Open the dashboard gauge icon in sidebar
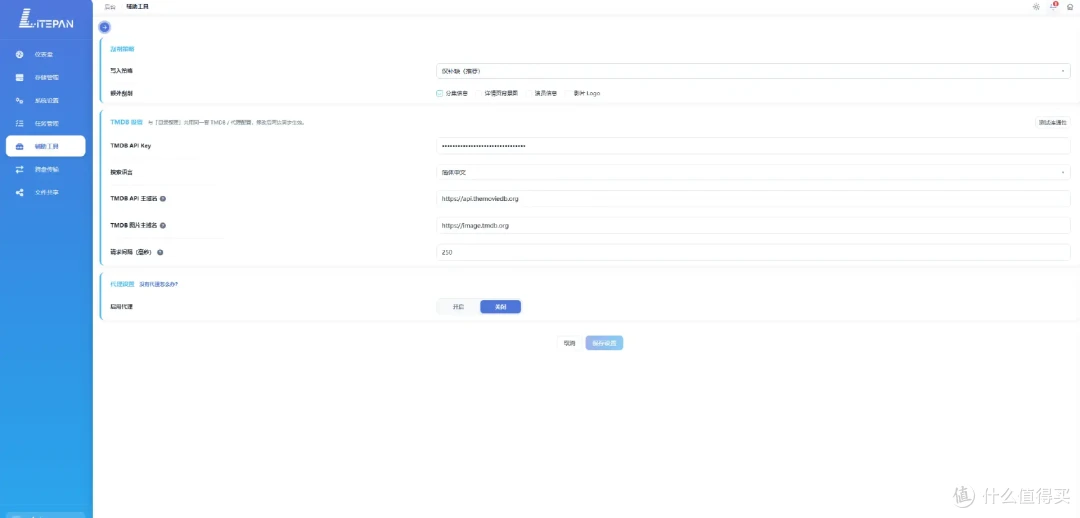Screen dimensions: 1080x518 [19, 54]
